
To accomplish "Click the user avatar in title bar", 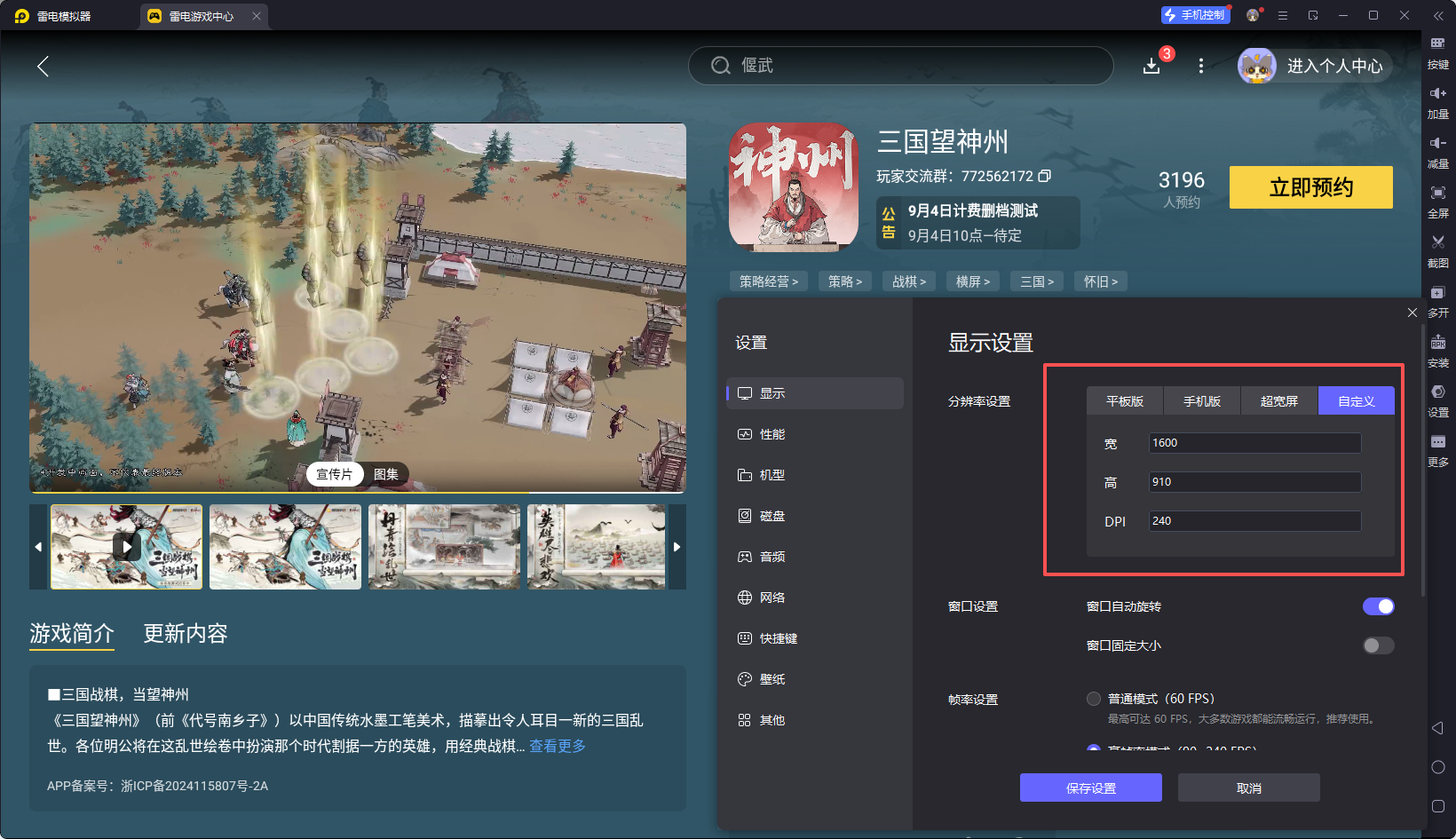I will 1253,15.
